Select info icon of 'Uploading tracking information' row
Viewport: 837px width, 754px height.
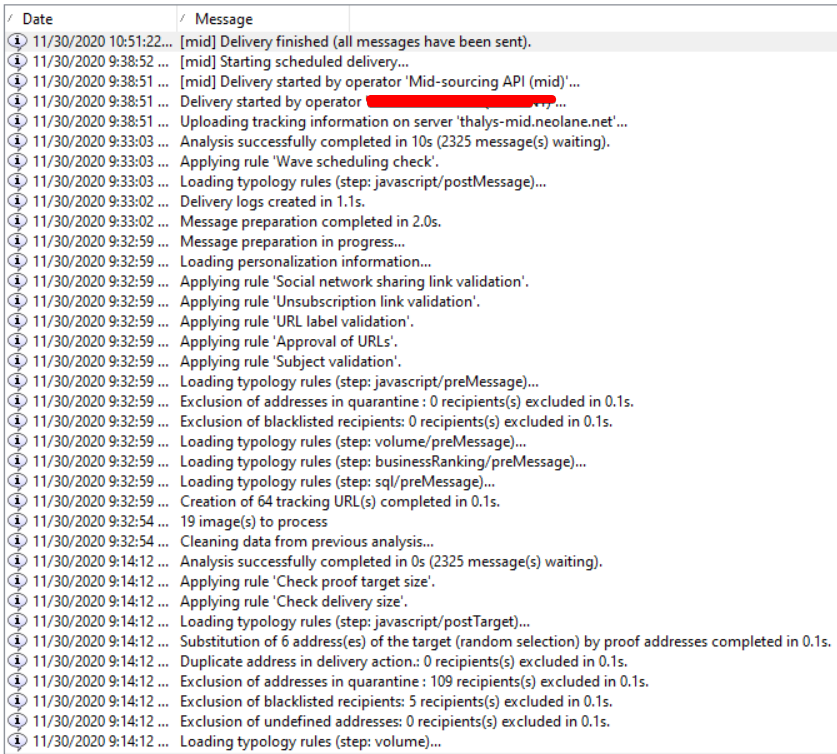tap(16, 121)
